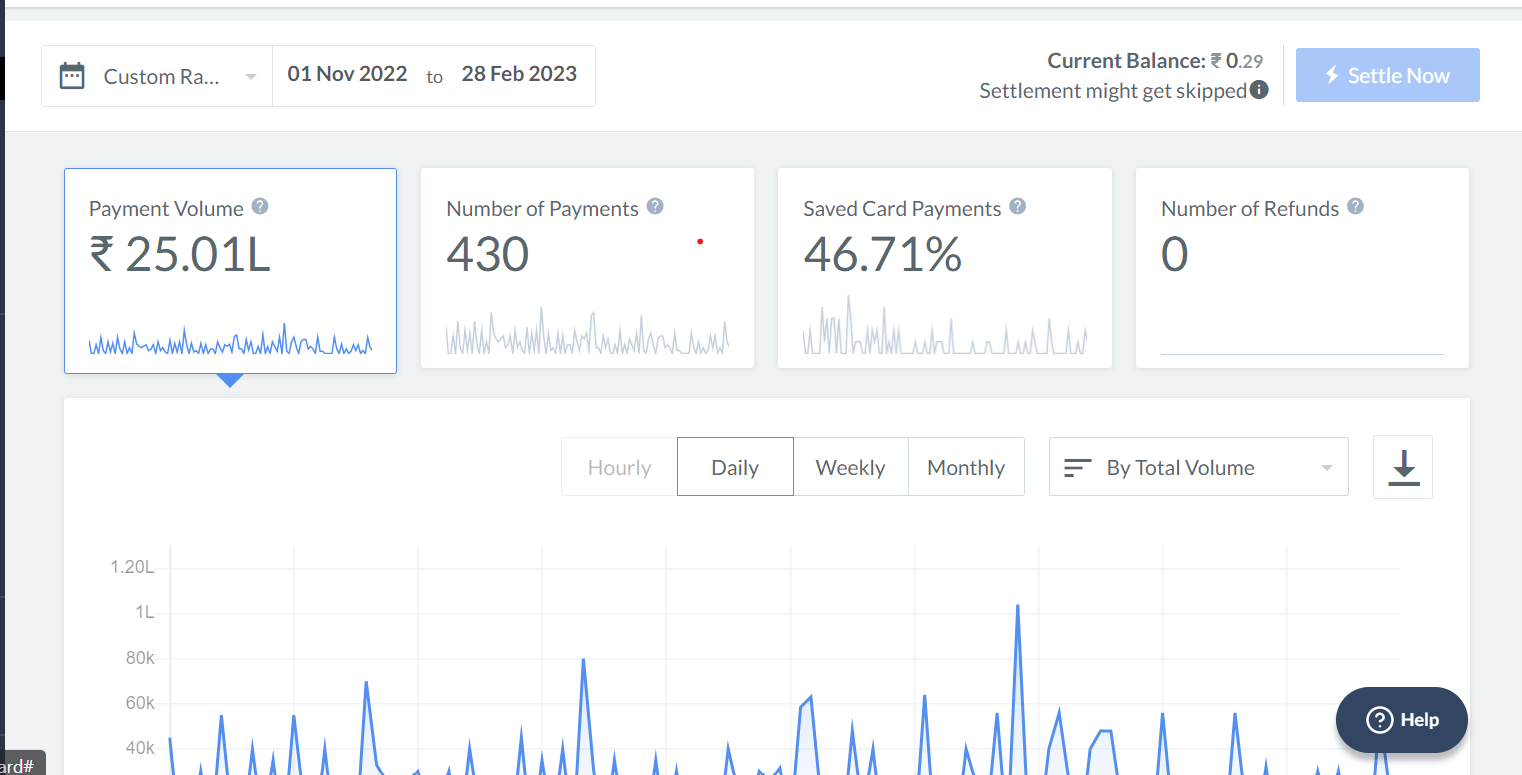Click the Number of Refunds help icon
The height and width of the screenshot is (775, 1522).
click(1355, 207)
